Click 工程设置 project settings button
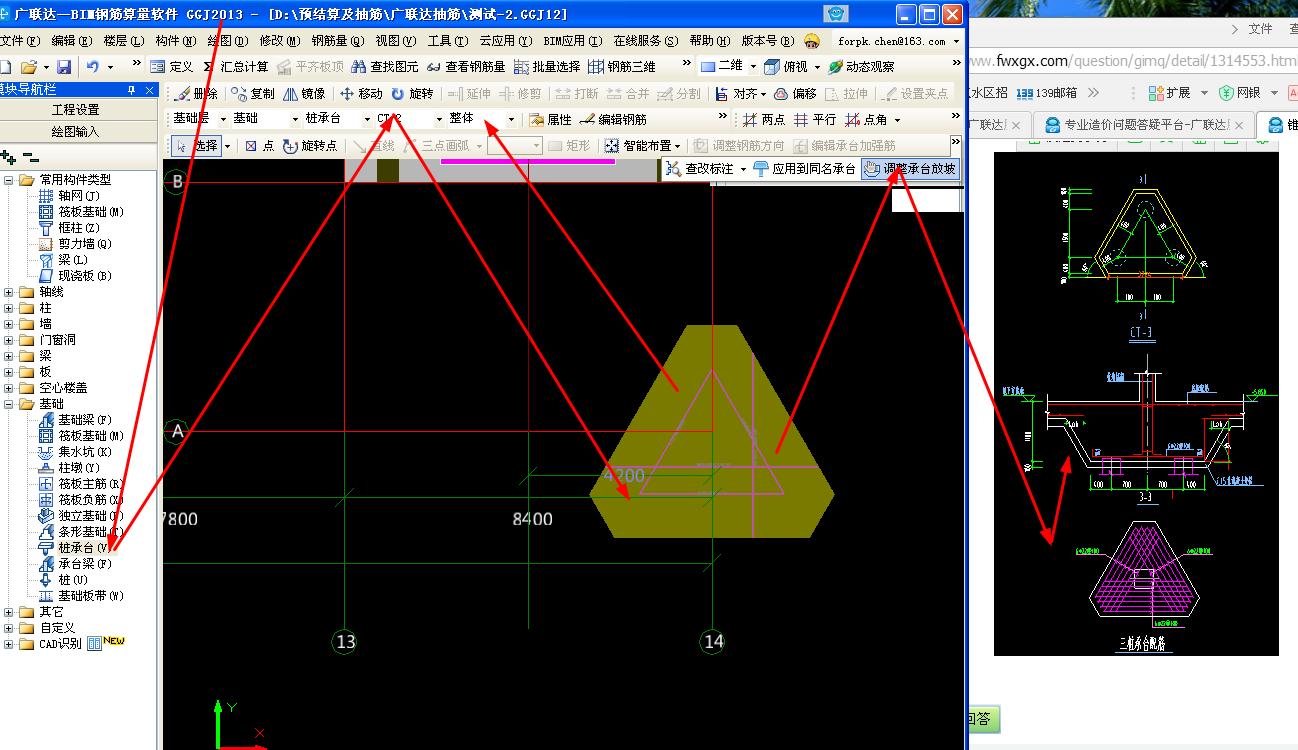Screen dimensions: 1298x750 pyautogui.click(x=76, y=110)
